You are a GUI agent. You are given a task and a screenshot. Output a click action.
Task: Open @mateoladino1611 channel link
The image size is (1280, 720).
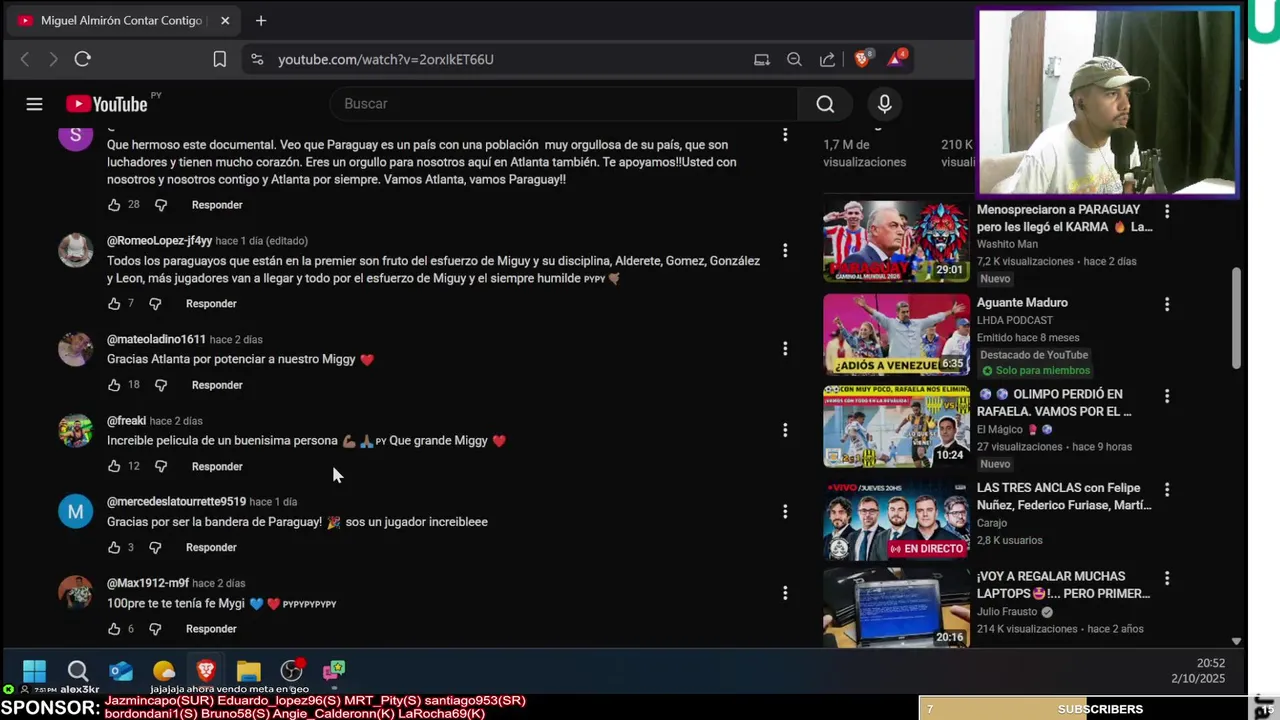[x=156, y=339]
